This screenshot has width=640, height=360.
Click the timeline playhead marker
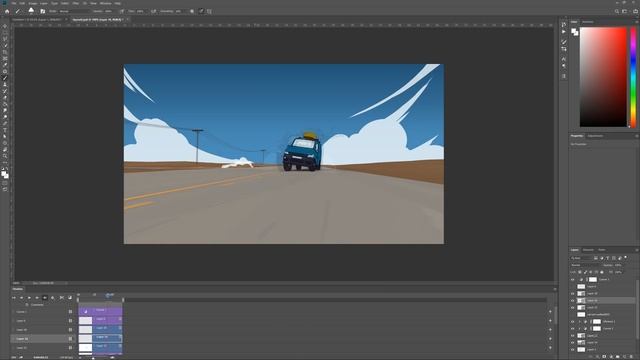pos(109,295)
